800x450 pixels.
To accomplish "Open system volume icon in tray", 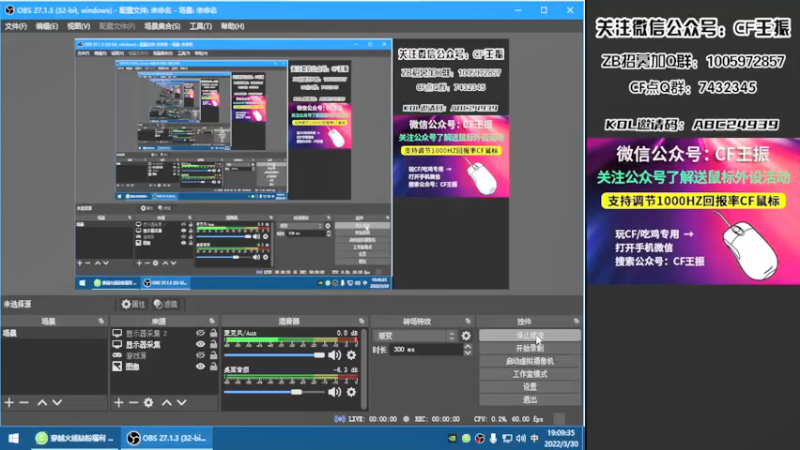I will pos(520,438).
